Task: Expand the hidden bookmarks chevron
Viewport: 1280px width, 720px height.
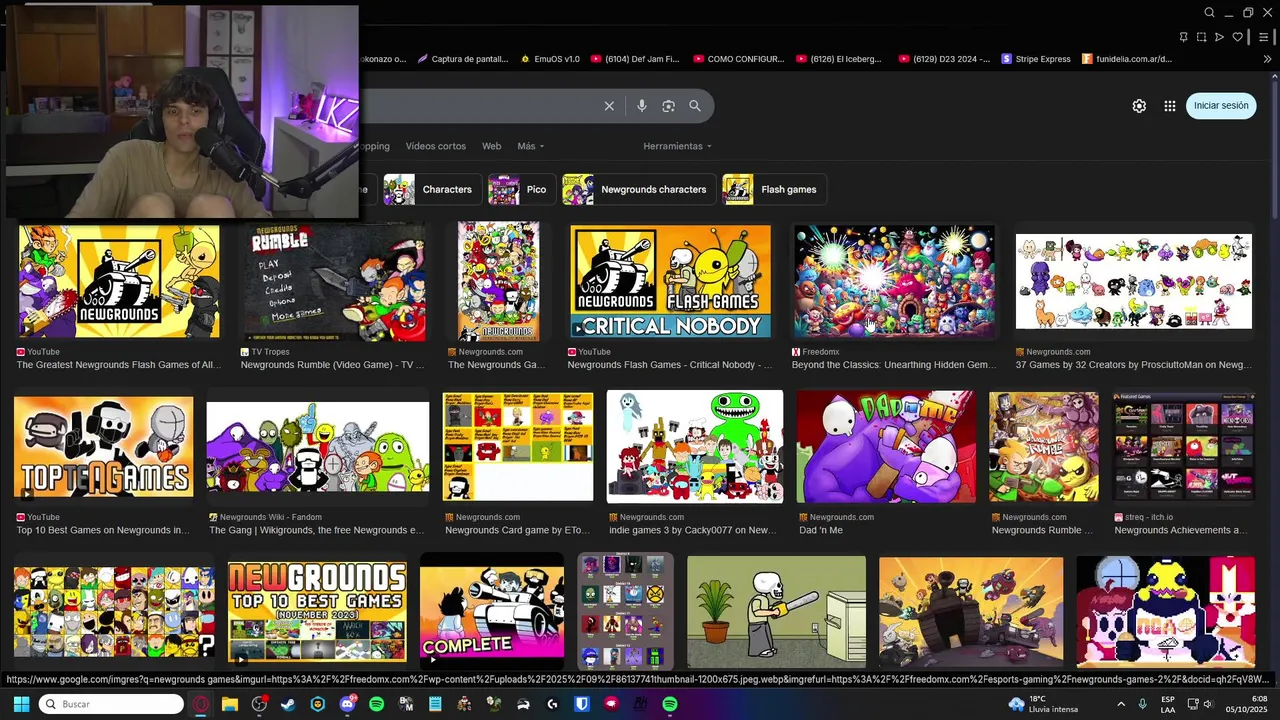Action: 1268,59
